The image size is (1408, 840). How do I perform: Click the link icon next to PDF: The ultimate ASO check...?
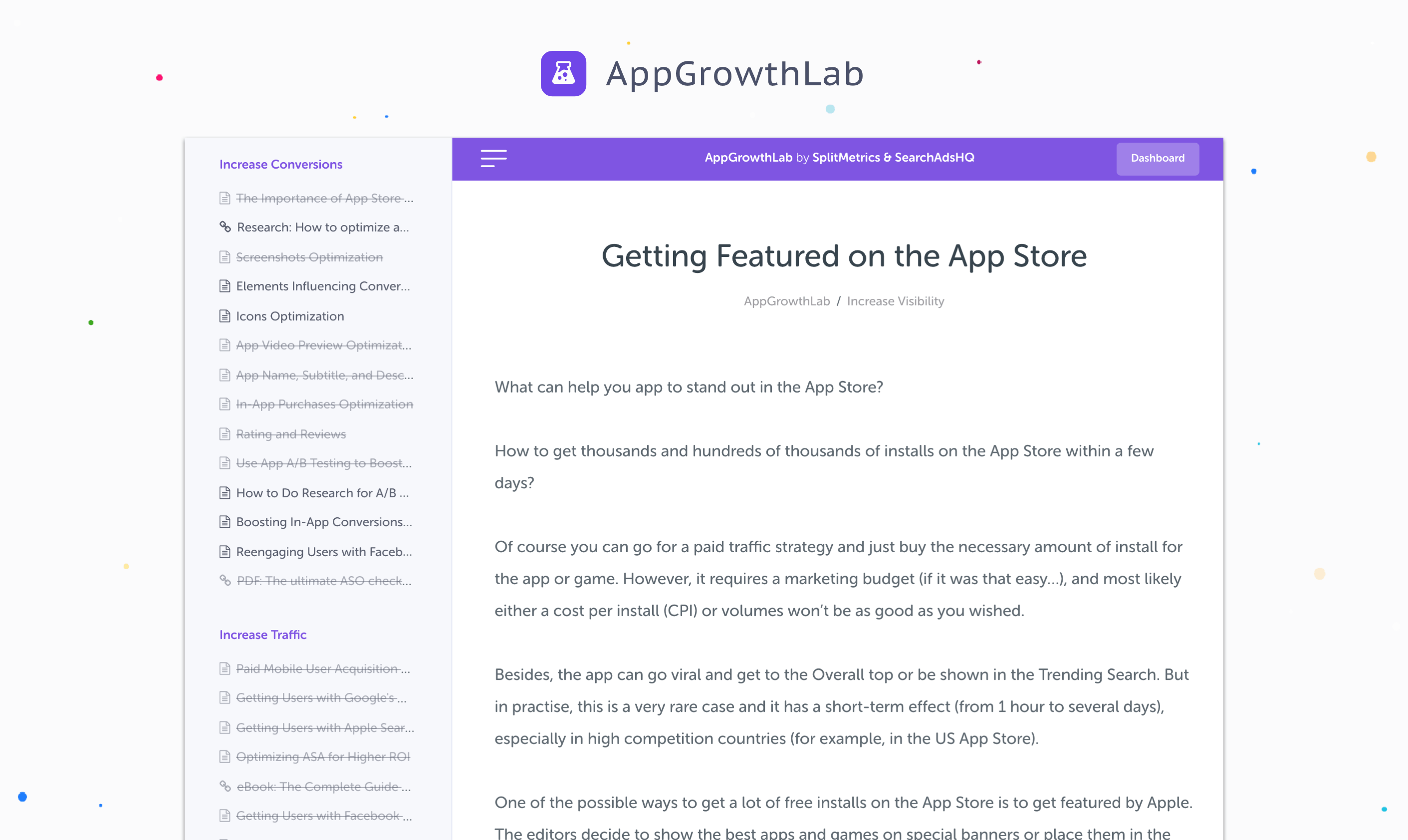pos(224,581)
